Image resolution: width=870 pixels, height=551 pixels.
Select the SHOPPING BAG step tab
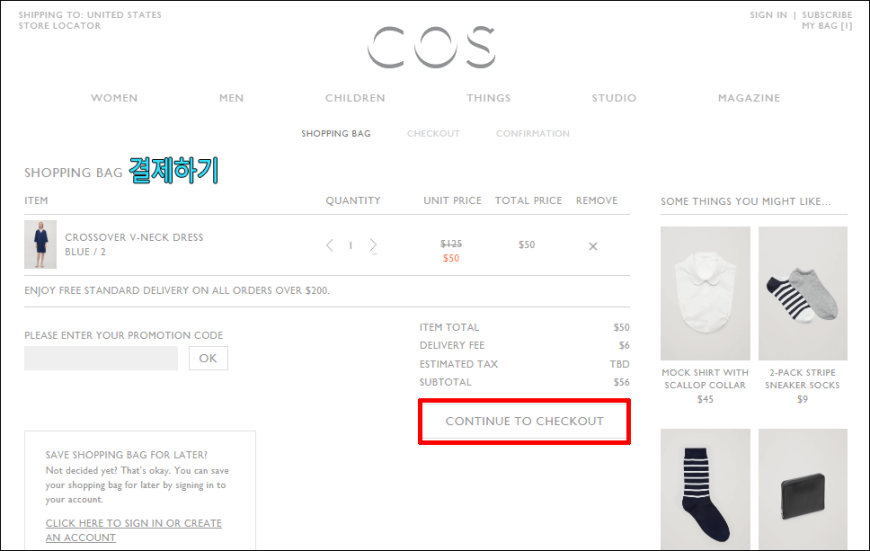[x=336, y=134]
